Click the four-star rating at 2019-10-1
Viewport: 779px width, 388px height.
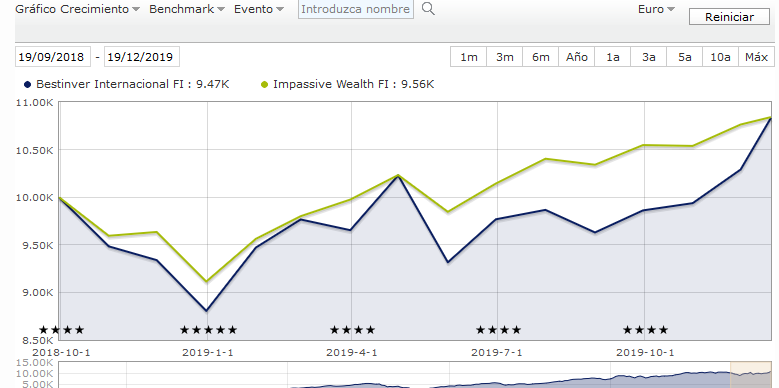pyautogui.click(x=645, y=330)
